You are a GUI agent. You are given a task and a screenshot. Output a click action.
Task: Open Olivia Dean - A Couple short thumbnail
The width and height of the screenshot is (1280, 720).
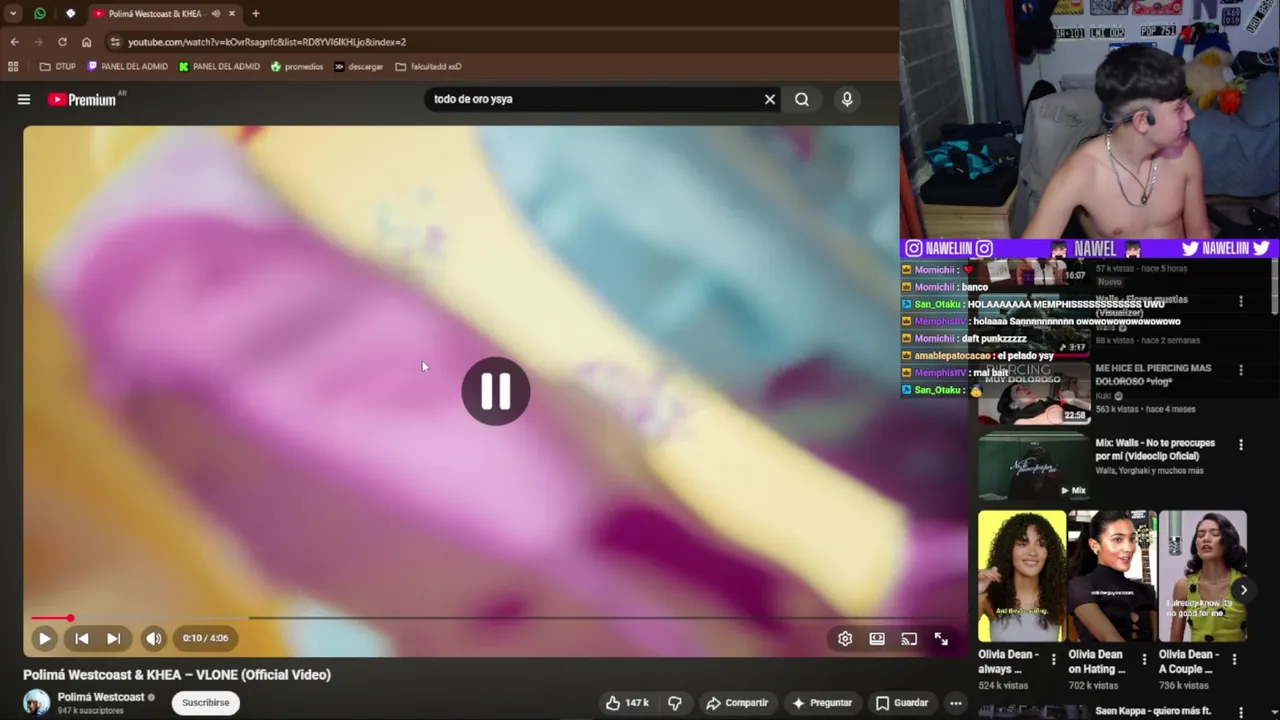click(x=1203, y=576)
